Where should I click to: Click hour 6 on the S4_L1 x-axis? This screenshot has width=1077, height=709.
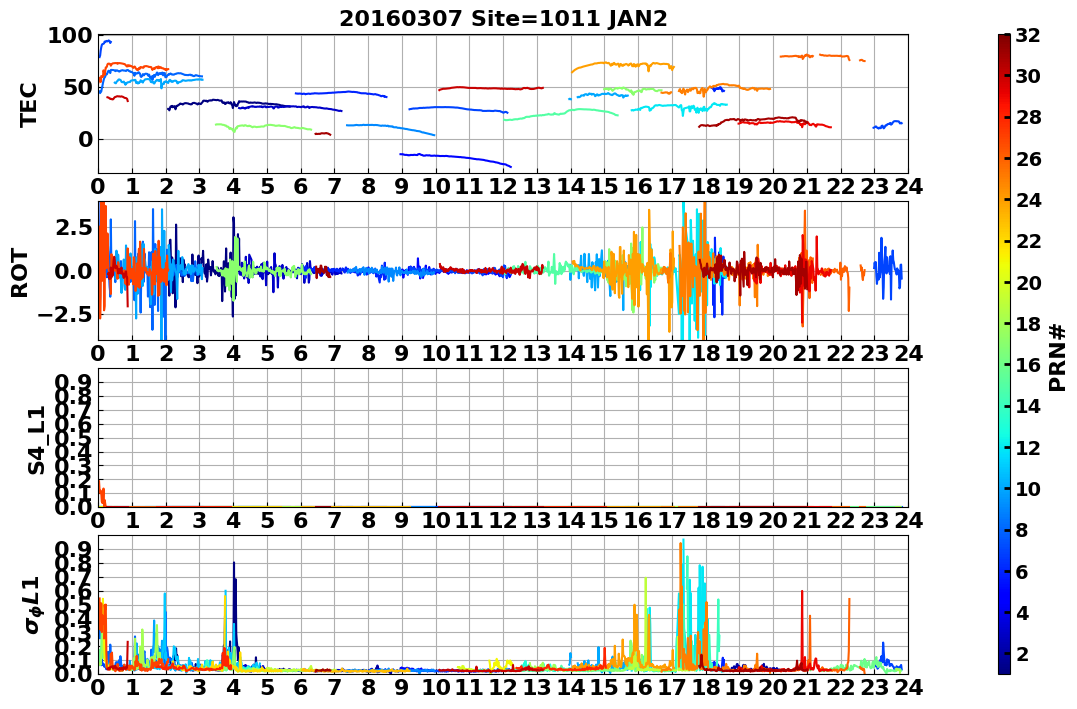pyautogui.click(x=301, y=520)
